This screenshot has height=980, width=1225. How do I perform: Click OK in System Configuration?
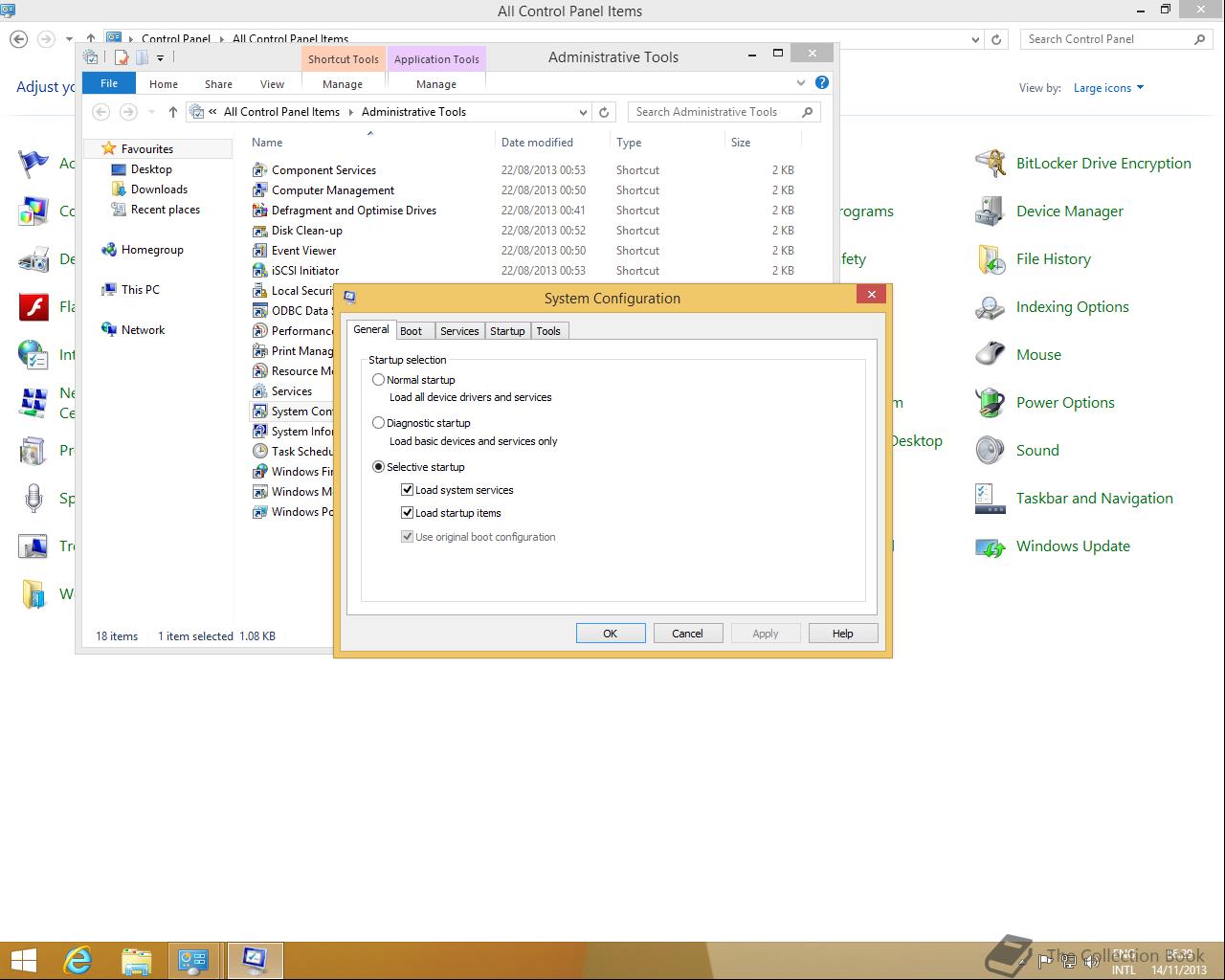[x=611, y=634]
